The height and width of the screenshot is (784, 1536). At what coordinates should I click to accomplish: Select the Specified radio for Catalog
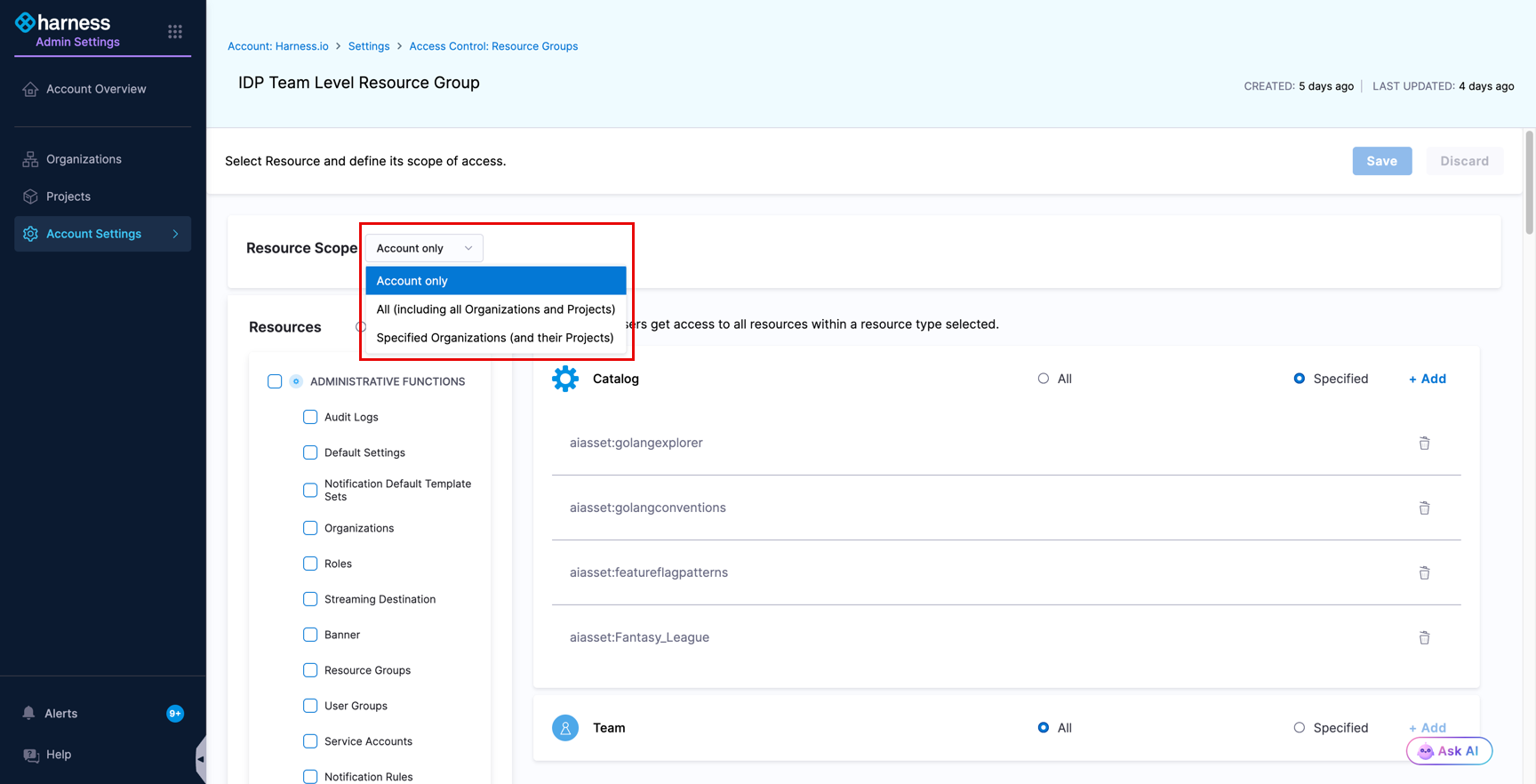[1300, 379]
